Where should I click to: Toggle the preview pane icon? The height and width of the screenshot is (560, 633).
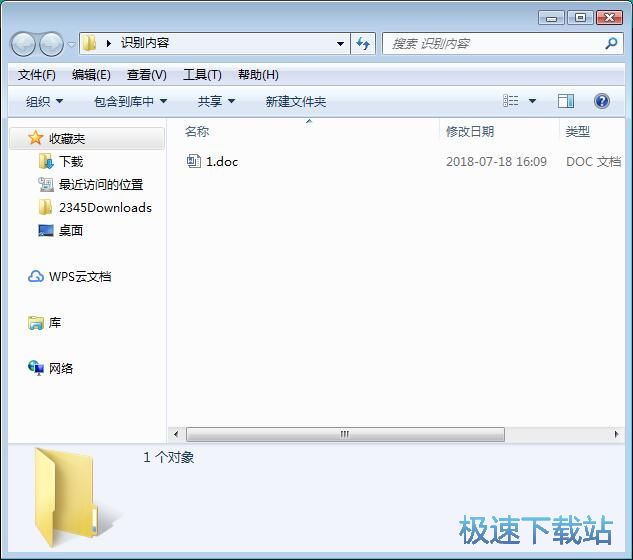566,101
